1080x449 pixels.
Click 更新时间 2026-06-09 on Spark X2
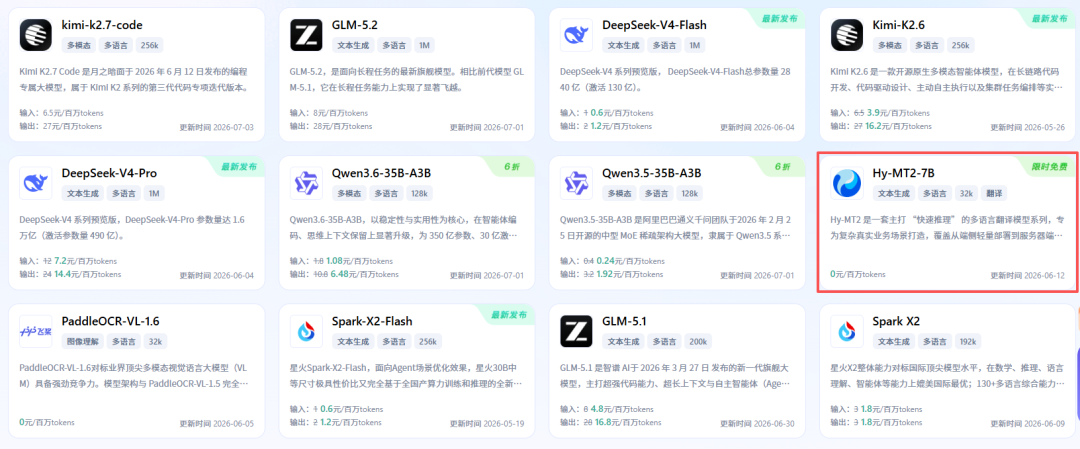pyautogui.click(x=1028, y=424)
